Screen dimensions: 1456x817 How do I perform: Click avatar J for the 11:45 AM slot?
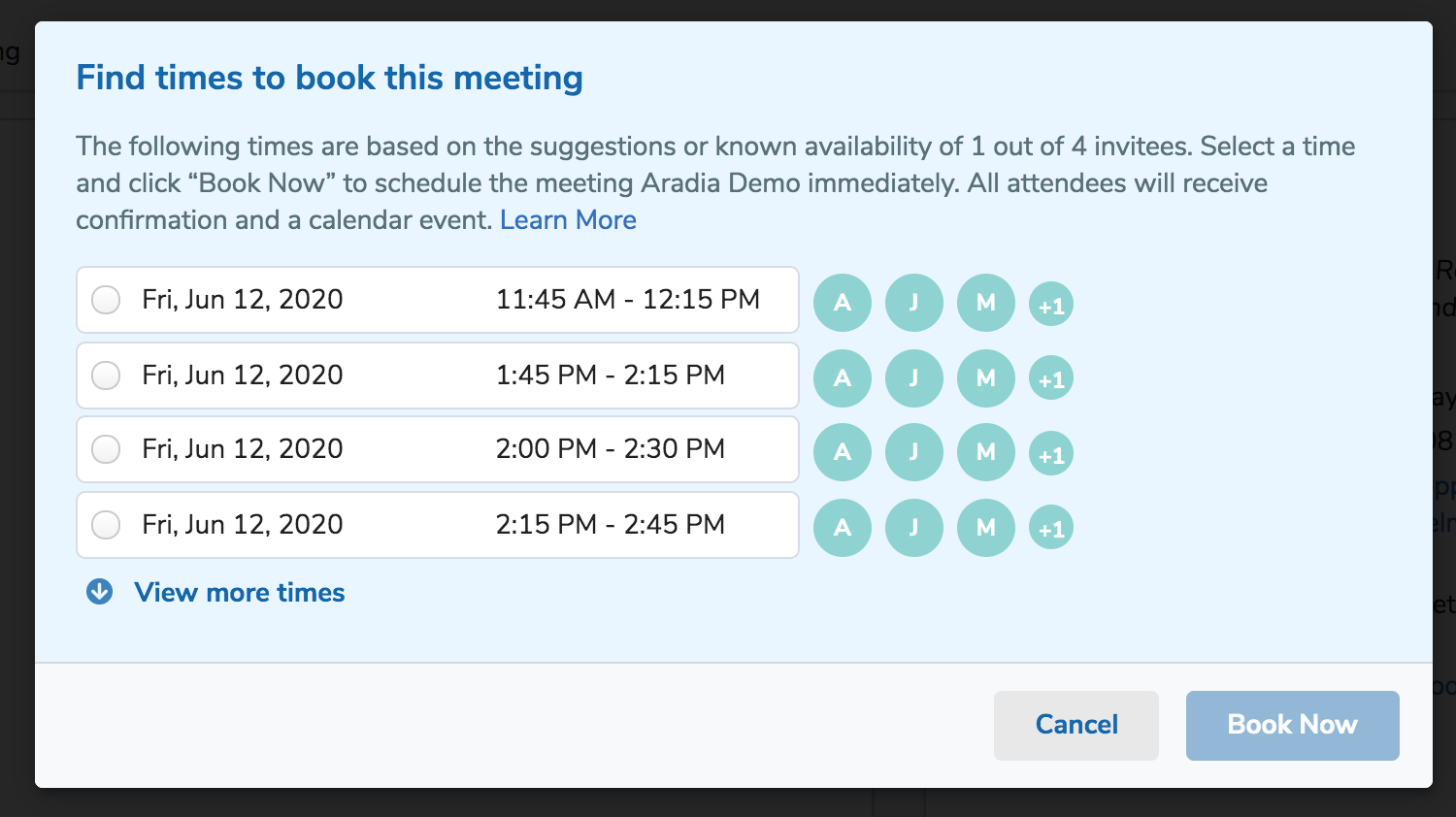(914, 303)
